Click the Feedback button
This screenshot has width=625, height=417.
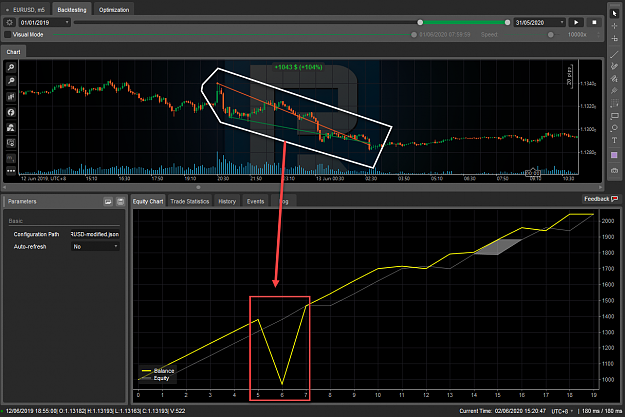[x=601, y=199]
